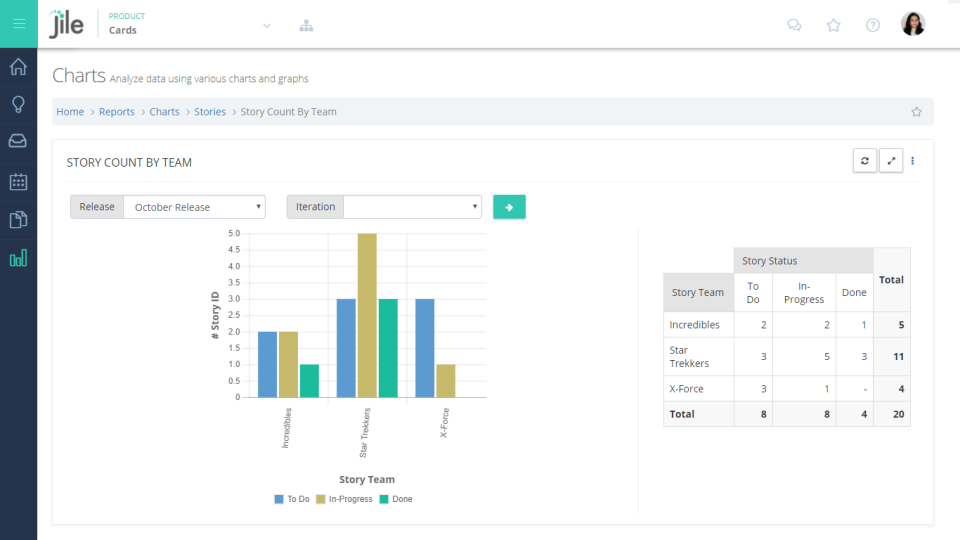This screenshot has width=960, height=540.
Task: Click the Star Trekkers Done green bar
Action: click(x=388, y=348)
